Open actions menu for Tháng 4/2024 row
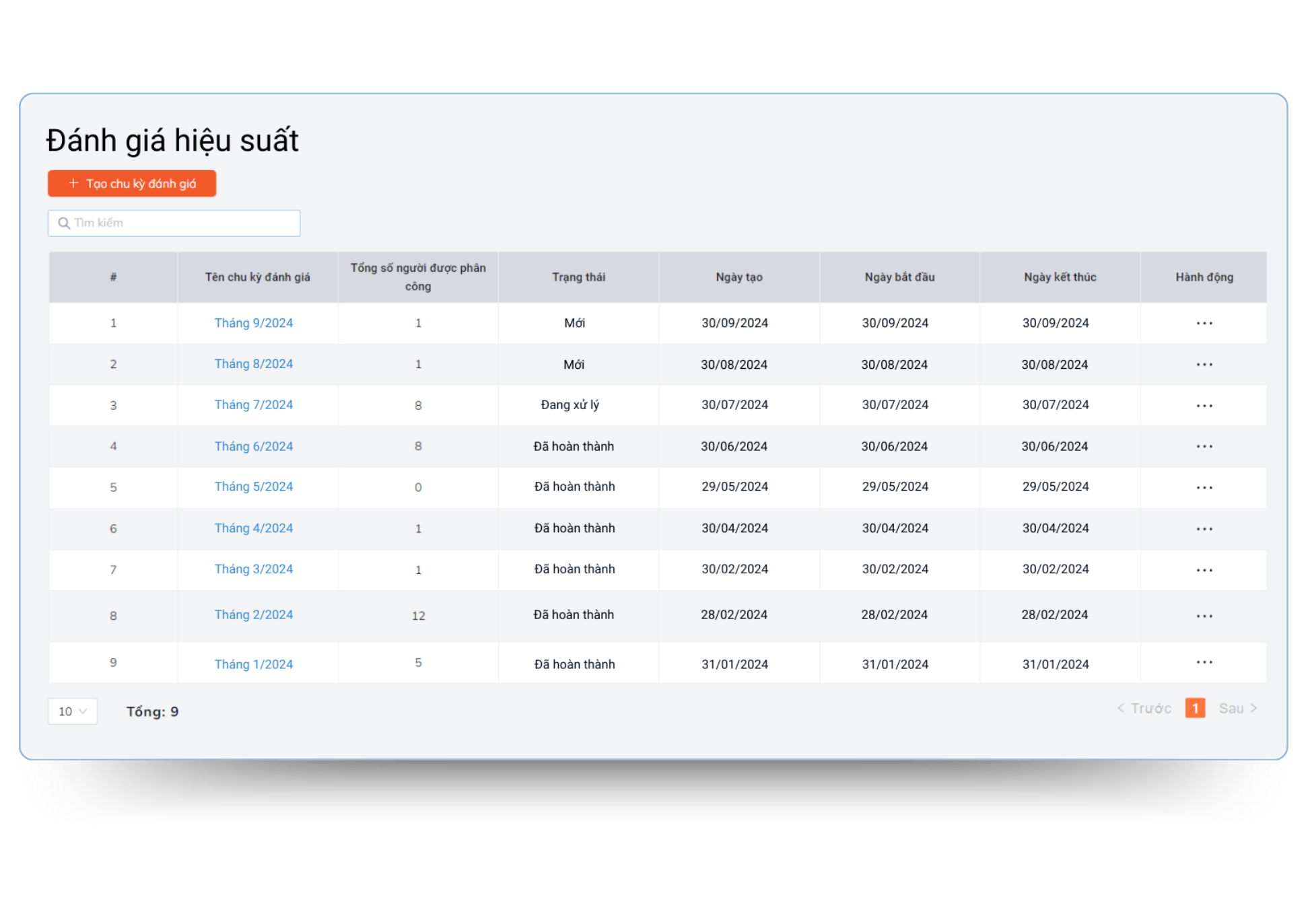Image resolution: width=1308 pixels, height=924 pixels. (x=1204, y=529)
